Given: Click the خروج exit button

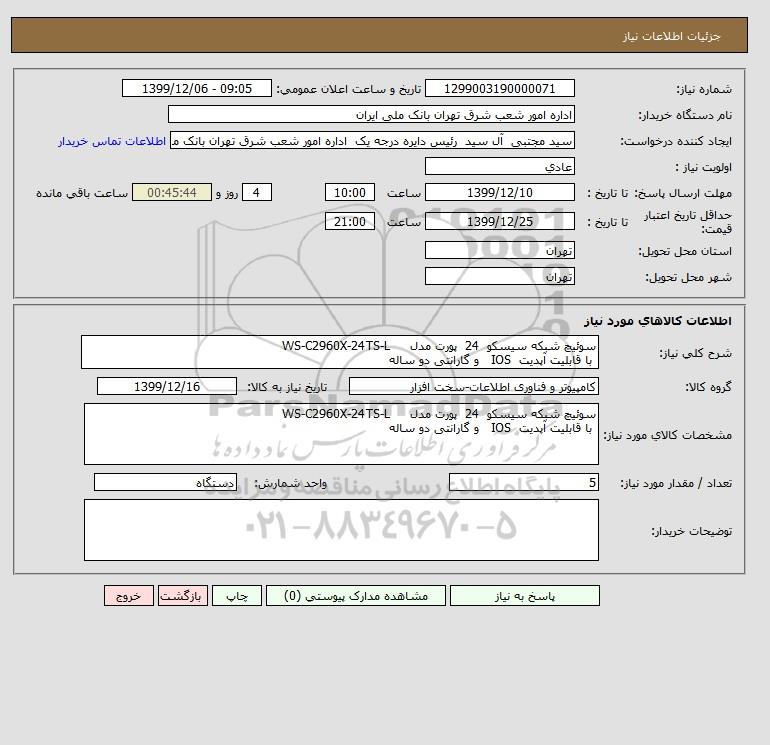Looking at the screenshot, I should tap(129, 596).
